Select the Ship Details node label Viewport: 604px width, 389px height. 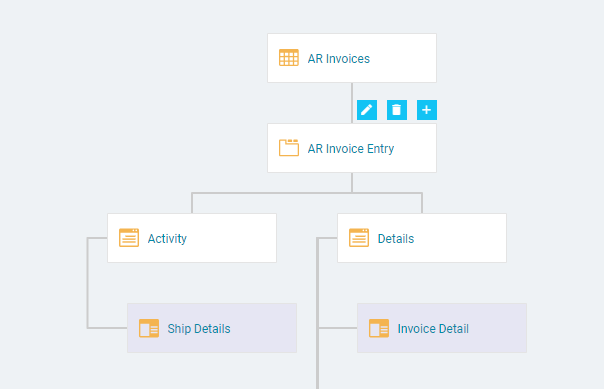199,329
